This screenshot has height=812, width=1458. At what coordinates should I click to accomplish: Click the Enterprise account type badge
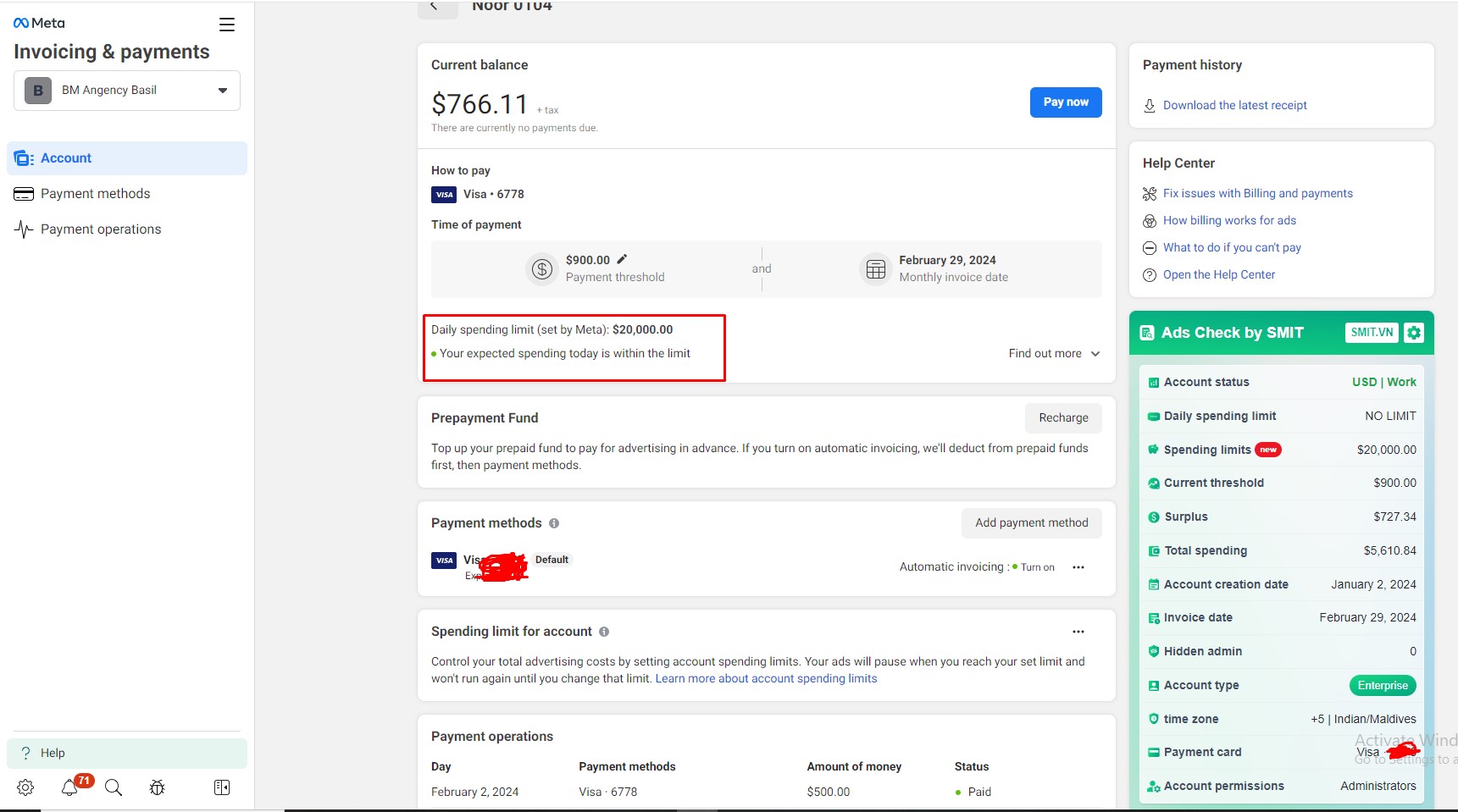1383,686
